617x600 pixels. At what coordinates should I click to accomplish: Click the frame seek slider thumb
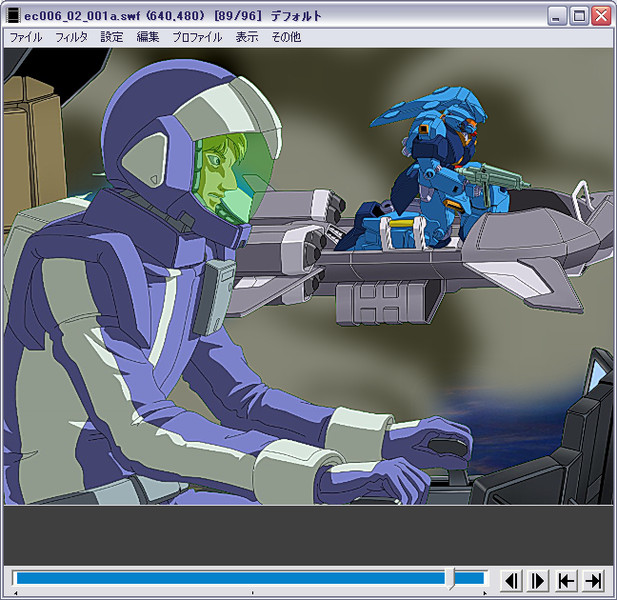pyautogui.click(x=451, y=578)
